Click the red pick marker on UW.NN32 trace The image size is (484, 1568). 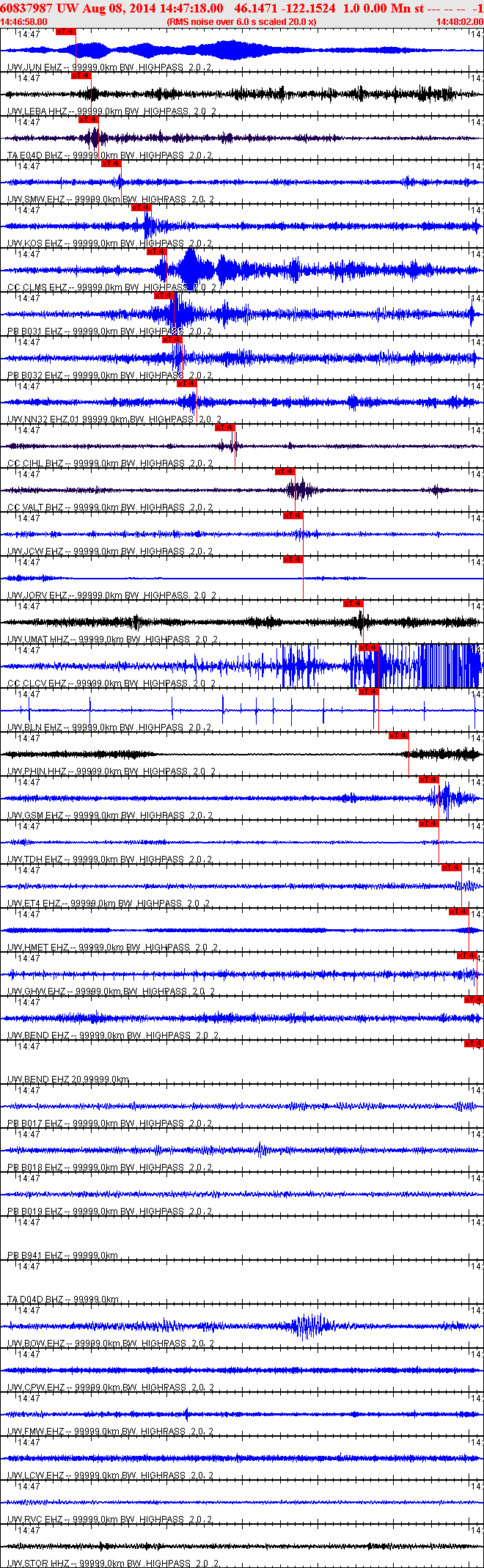[x=187, y=384]
